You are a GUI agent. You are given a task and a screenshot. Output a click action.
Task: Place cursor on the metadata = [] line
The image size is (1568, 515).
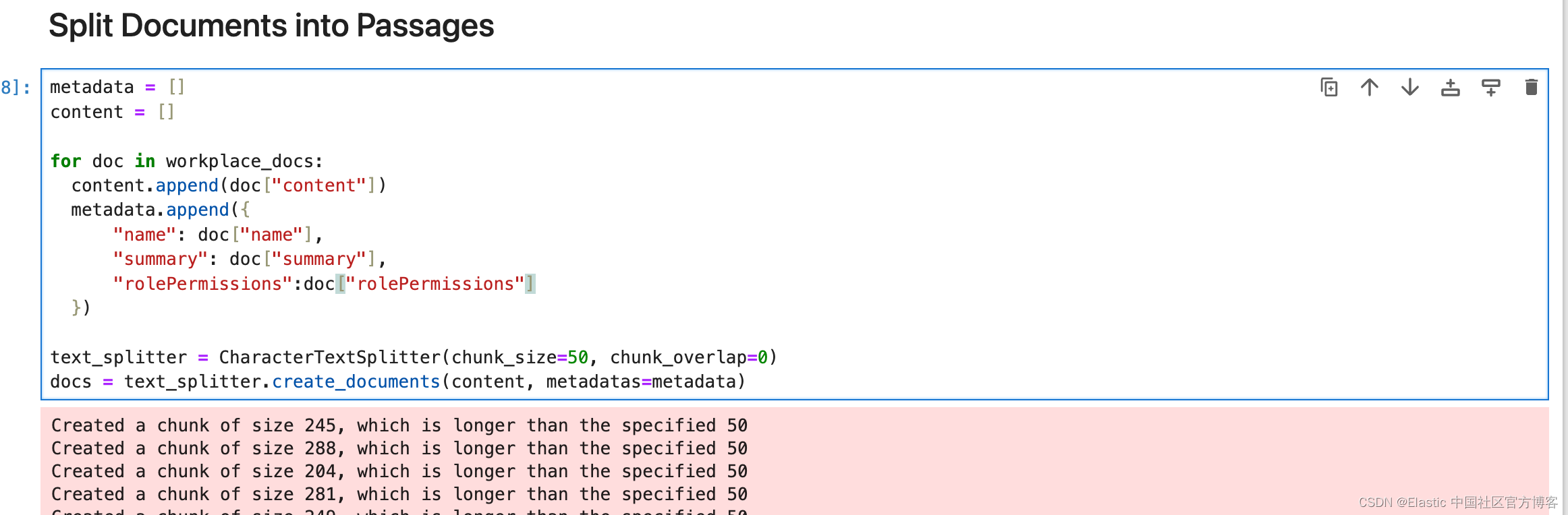pos(117,87)
